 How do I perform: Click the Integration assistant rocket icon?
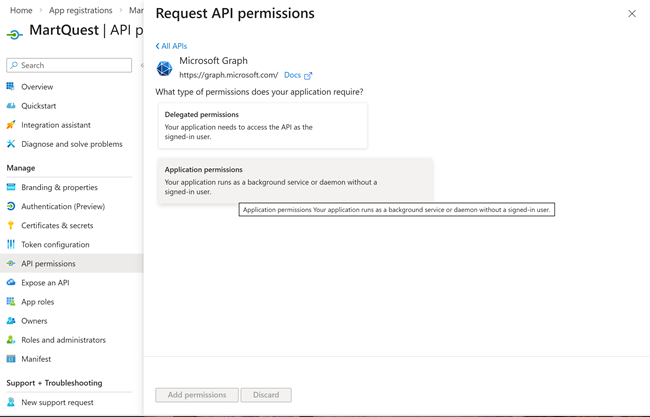(x=11, y=125)
